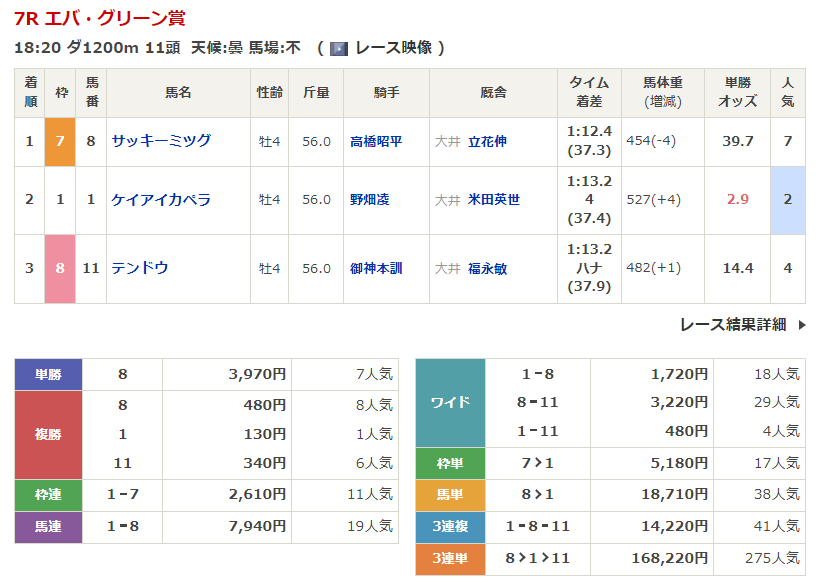
Task: Click the 枠連 payout label
Action: (x=48, y=494)
